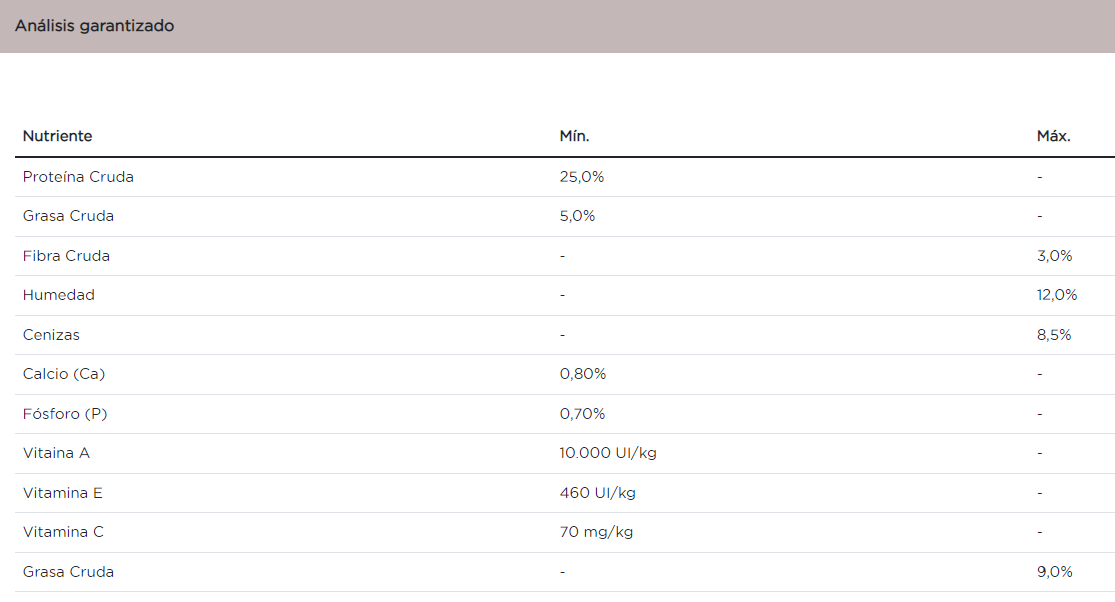Click the 5,0% minimum fat value
1115x602 pixels.
point(577,216)
